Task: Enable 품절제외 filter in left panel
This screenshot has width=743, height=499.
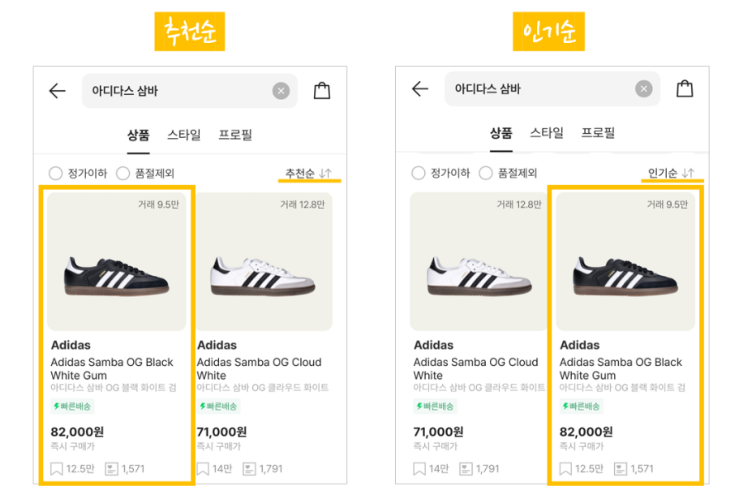Action: click(x=123, y=173)
